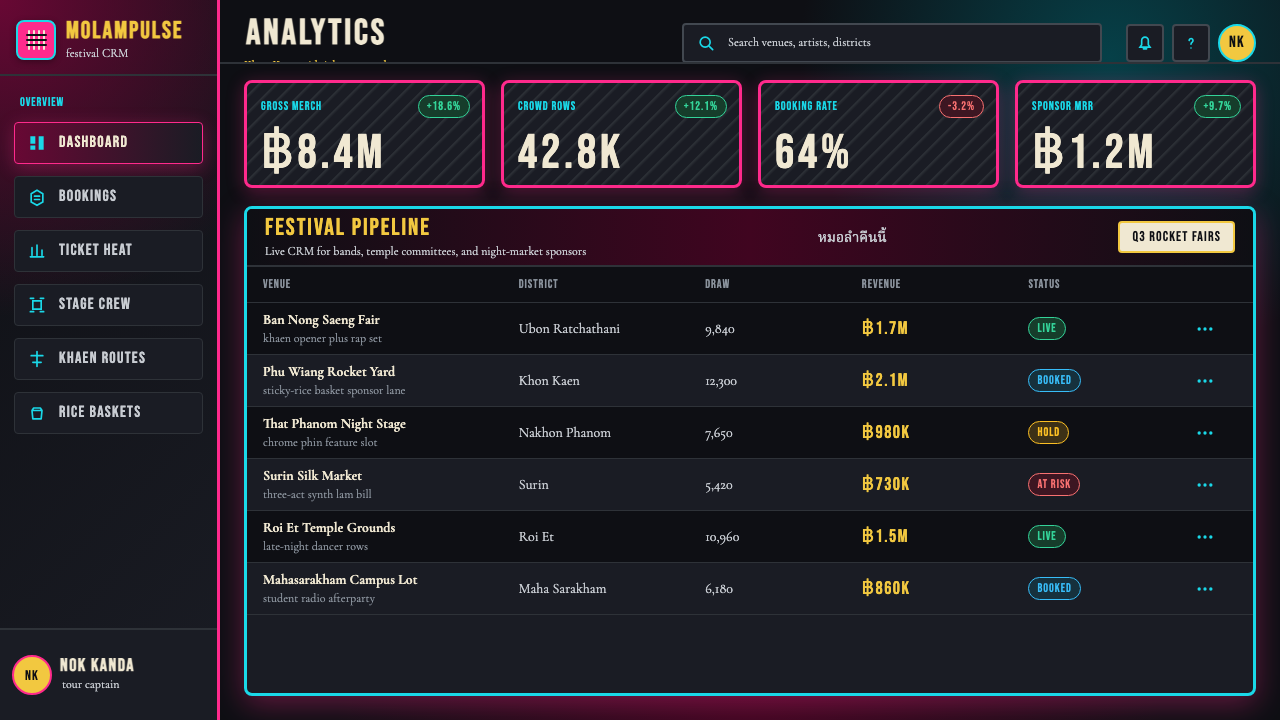Screen dimensions: 1280x720
Task: Click the +18.6% Gross Merch badge
Action: (444, 106)
